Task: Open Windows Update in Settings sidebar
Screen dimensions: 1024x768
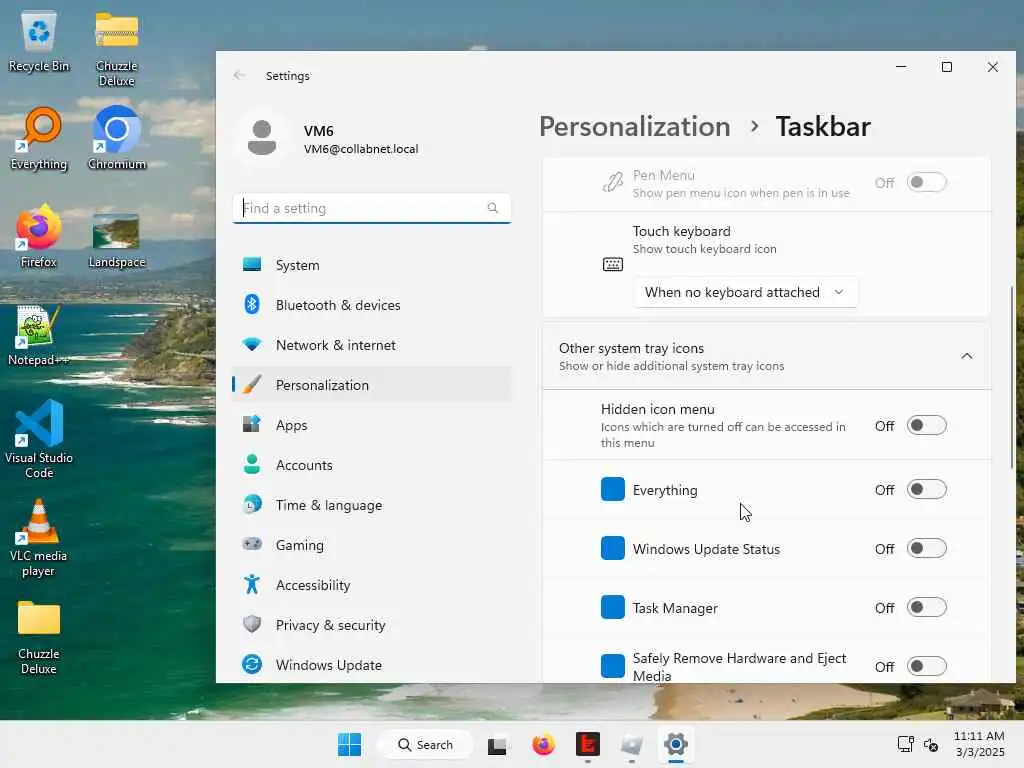Action: 372,665
